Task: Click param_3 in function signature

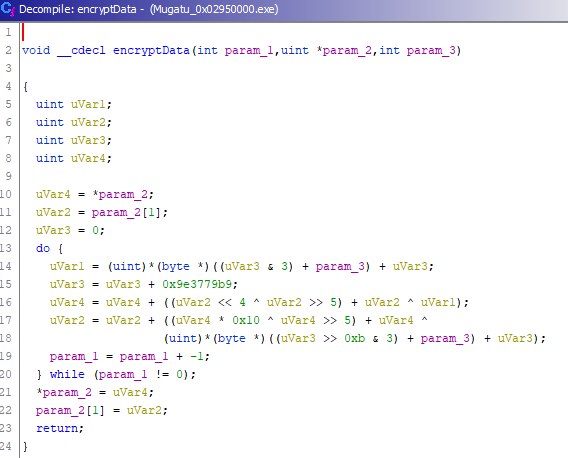Action: point(431,50)
